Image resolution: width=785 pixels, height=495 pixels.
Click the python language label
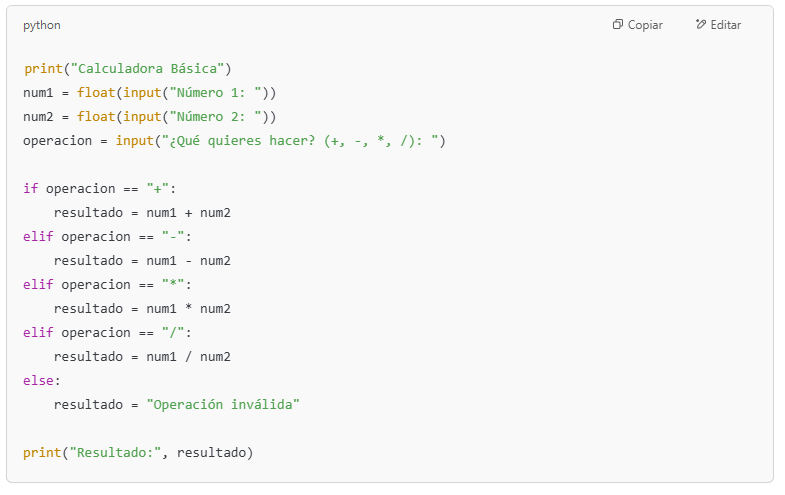[42, 25]
